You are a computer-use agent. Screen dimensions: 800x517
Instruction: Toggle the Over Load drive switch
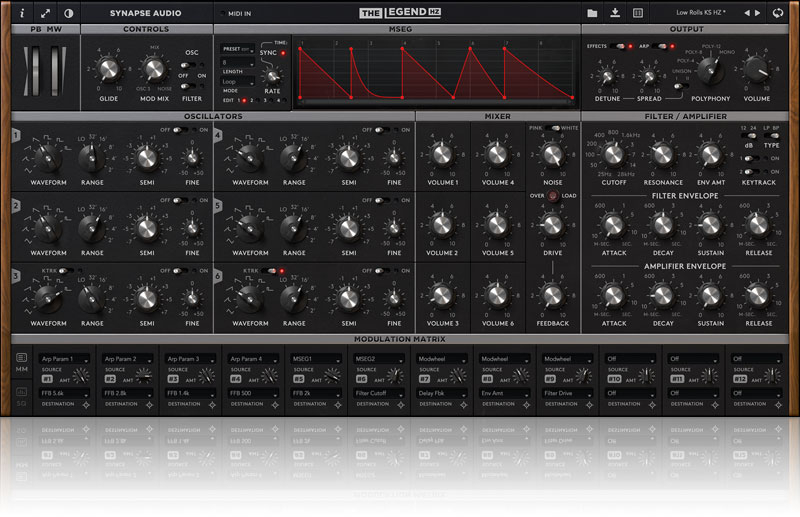[551, 197]
